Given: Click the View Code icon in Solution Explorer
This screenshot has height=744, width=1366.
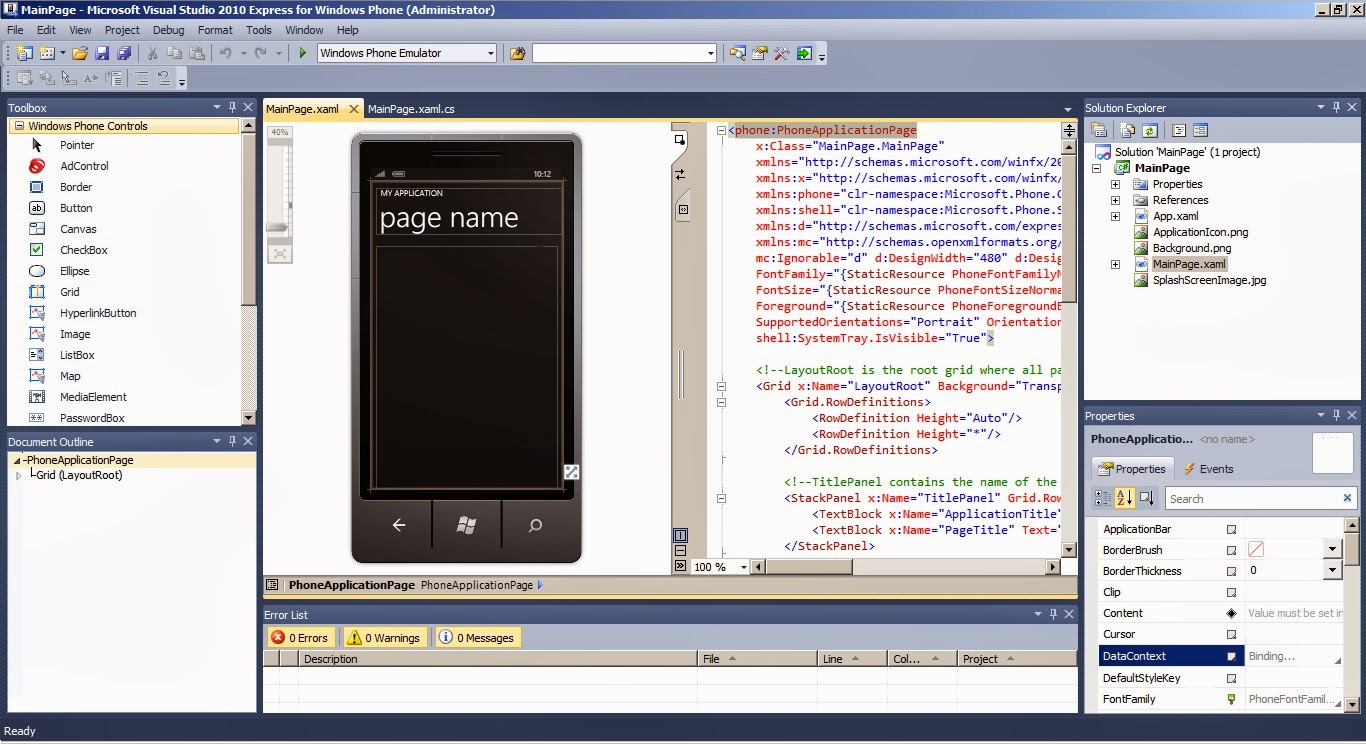Looking at the screenshot, I should pos(1179,130).
